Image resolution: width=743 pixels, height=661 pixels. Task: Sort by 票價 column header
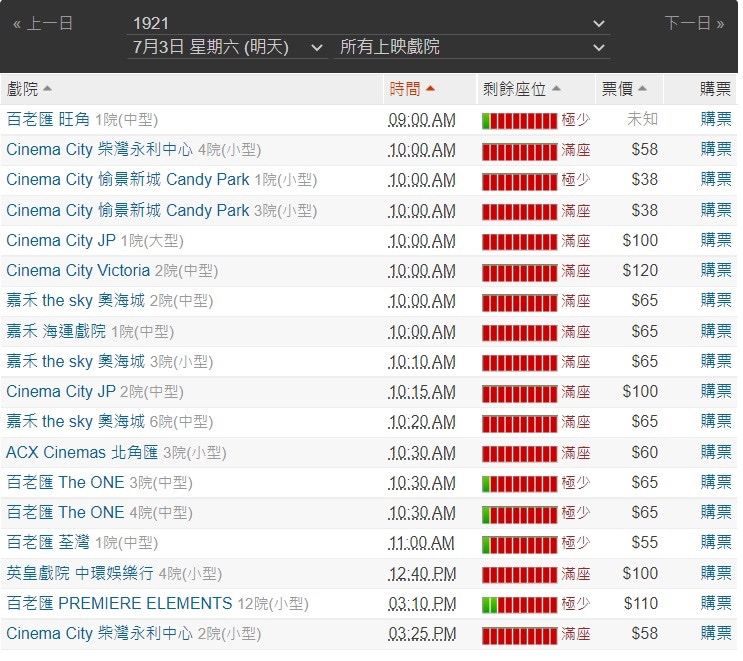tap(624, 89)
